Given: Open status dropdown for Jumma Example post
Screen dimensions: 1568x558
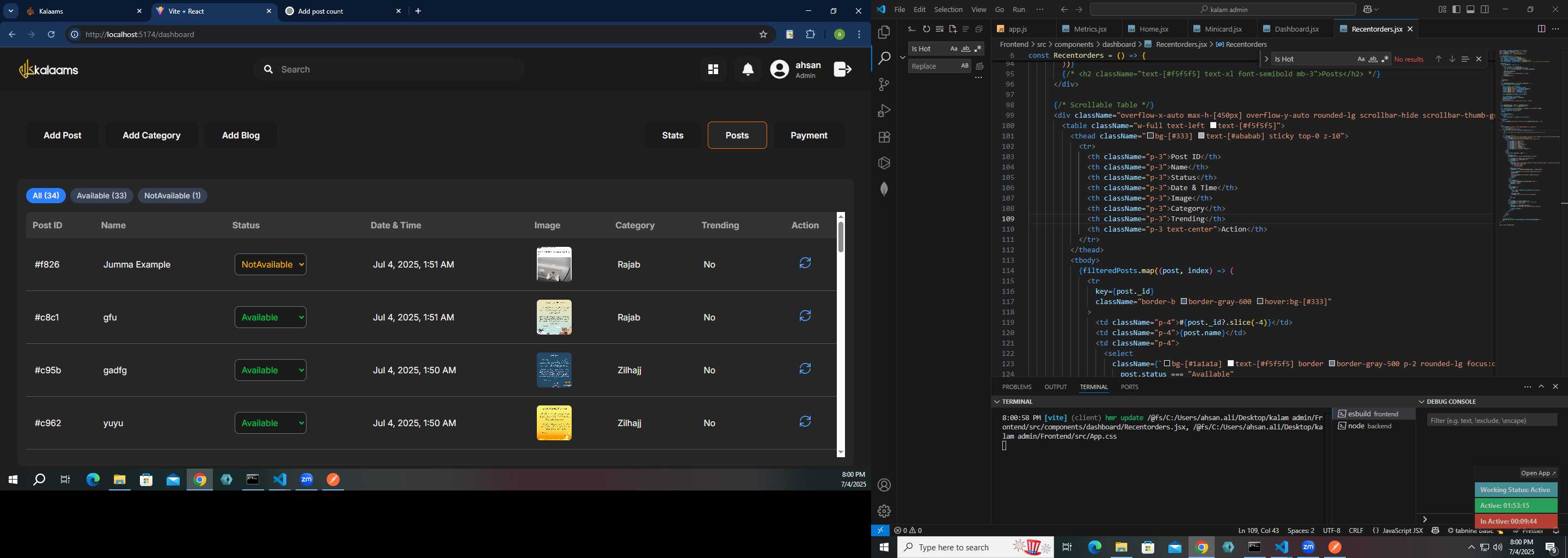Looking at the screenshot, I should (x=270, y=264).
